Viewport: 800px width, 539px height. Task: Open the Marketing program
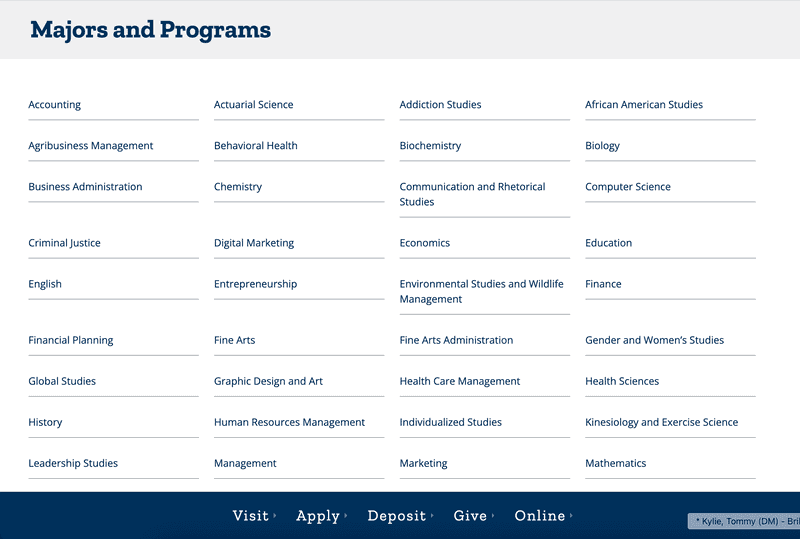[x=423, y=463]
